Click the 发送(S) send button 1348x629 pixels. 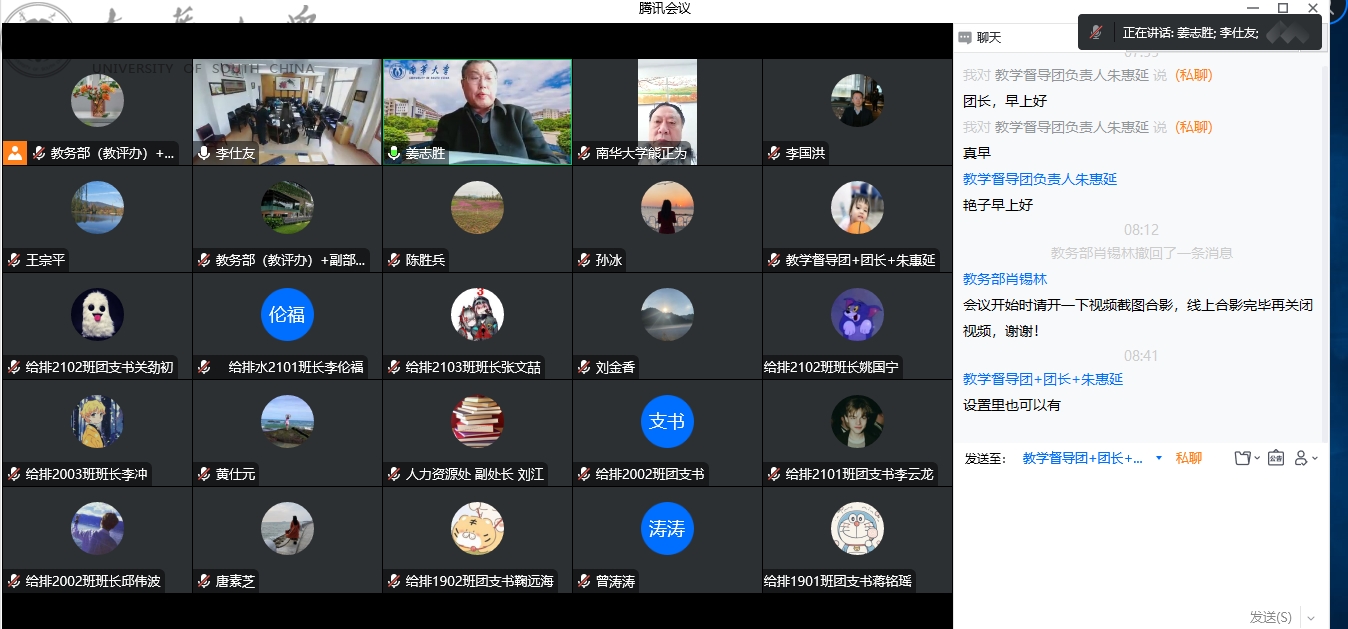coord(1270,617)
